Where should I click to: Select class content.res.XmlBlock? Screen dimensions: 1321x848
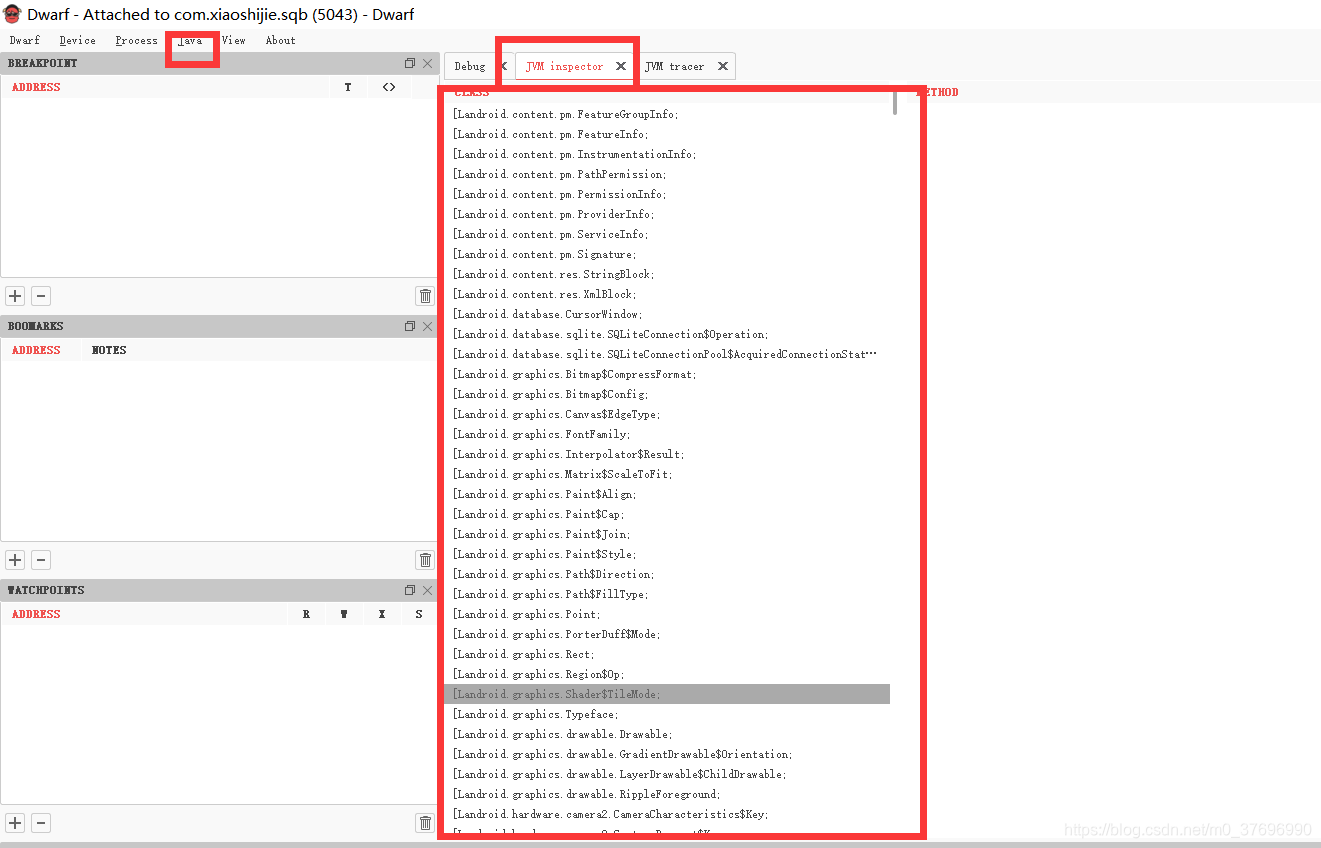pos(667,294)
